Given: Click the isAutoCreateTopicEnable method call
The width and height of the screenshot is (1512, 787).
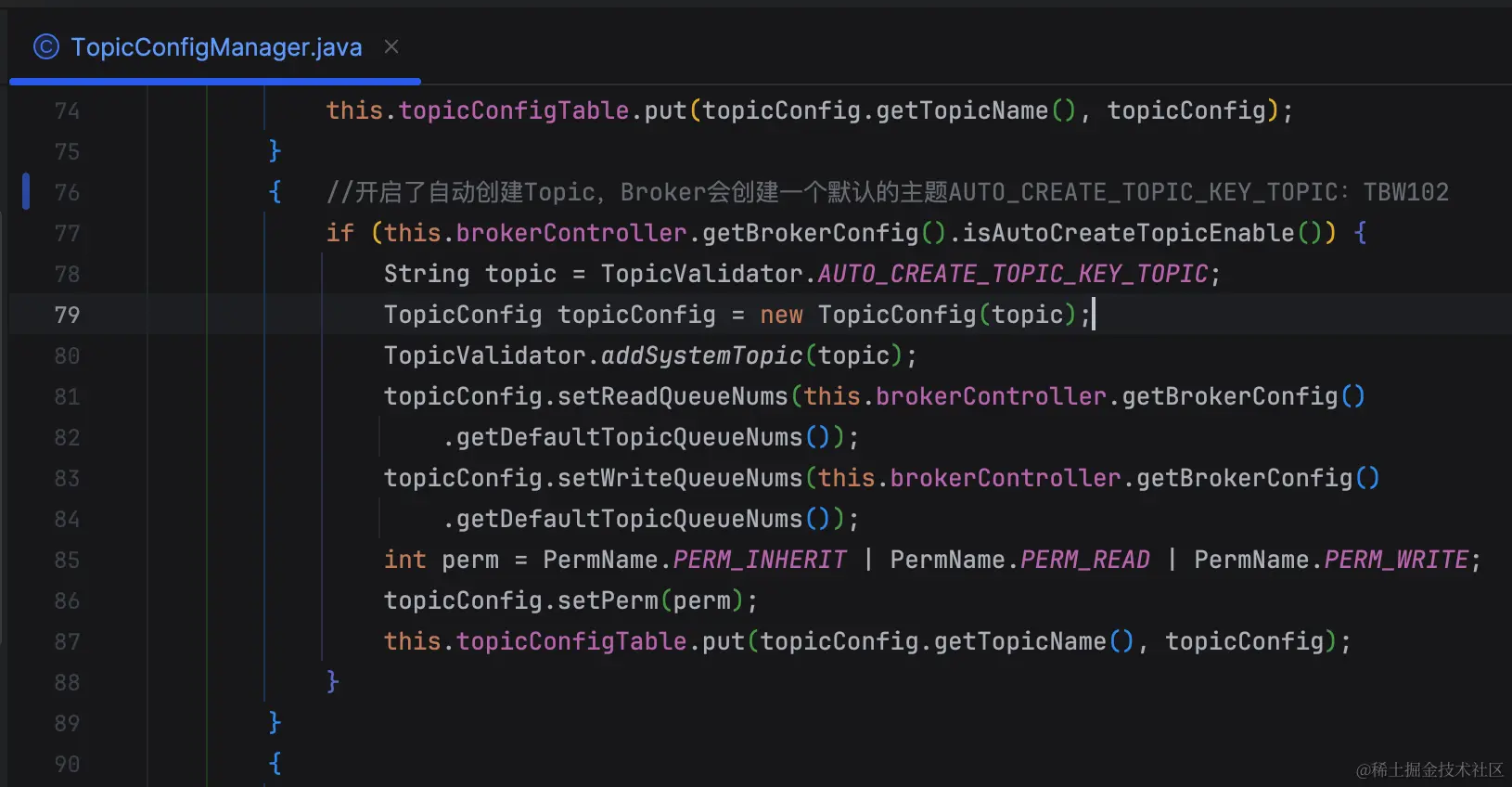Looking at the screenshot, I should pyautogui.click(x=1128, y=233).
